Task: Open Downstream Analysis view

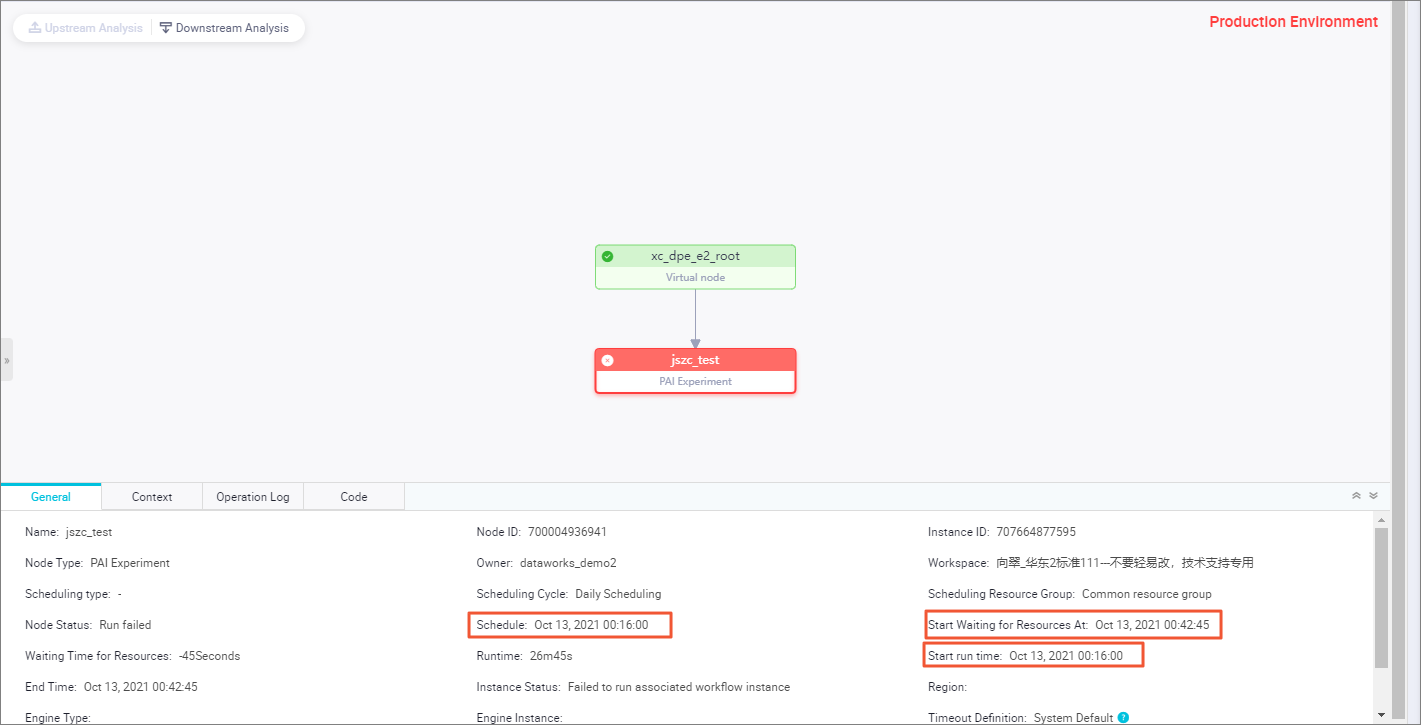Action: click(225, 28)
